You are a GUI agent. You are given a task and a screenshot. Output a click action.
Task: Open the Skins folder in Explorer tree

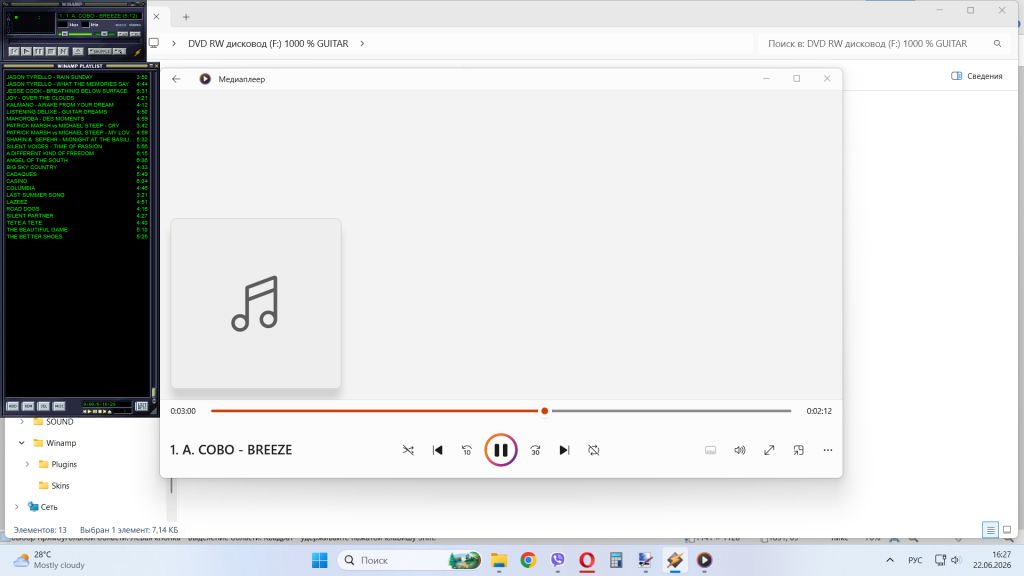coord(60,485)
